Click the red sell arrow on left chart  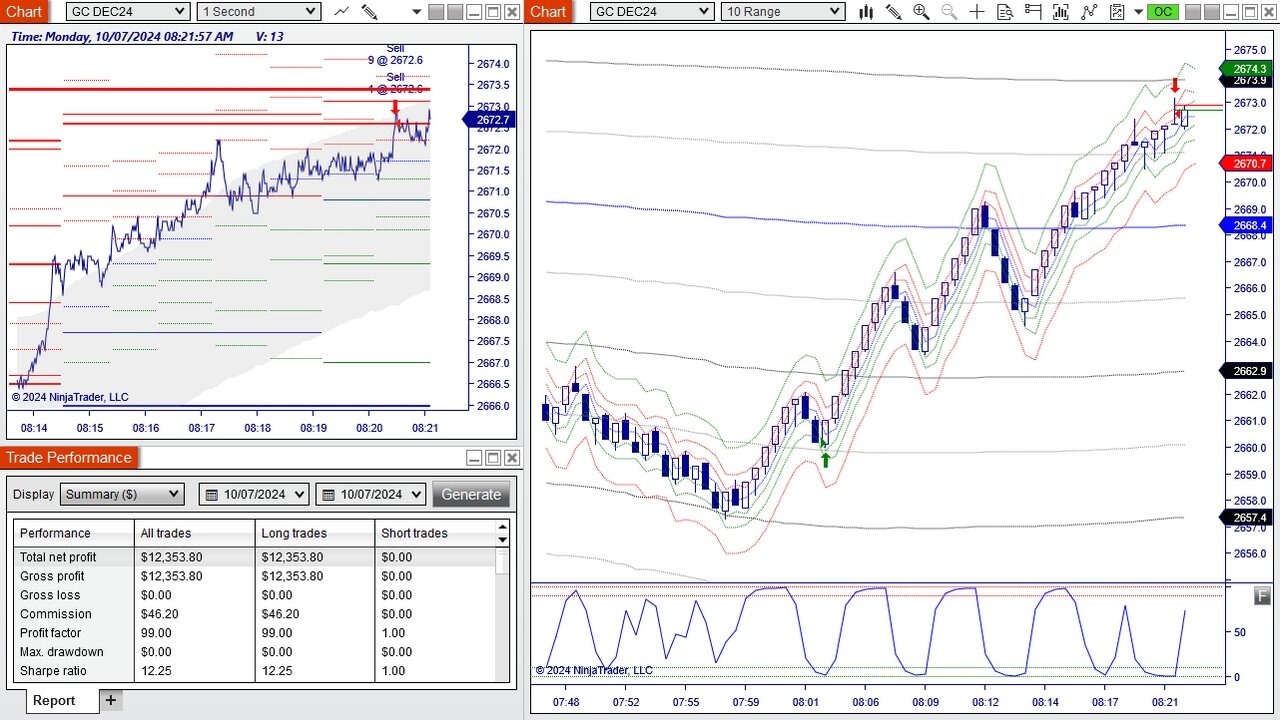[395, 108]
